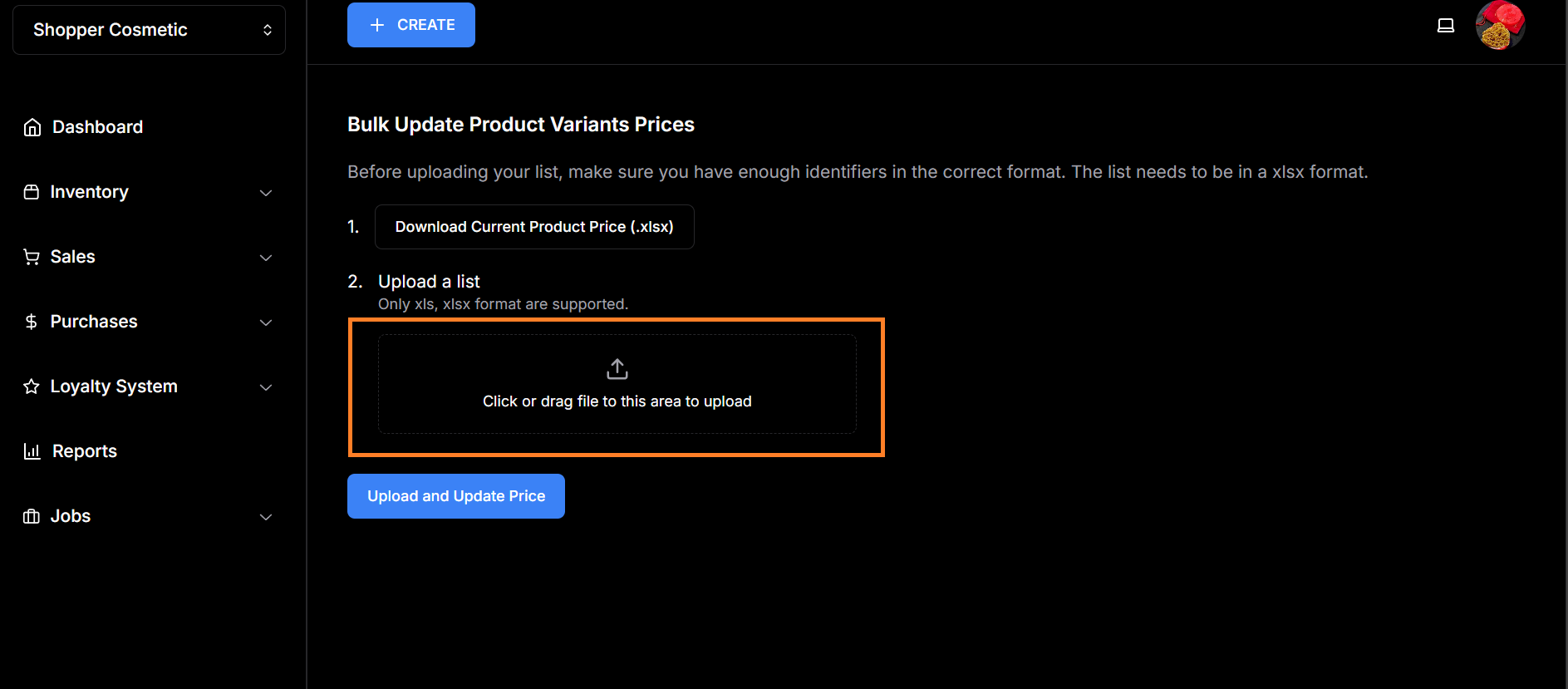Expand the Loyalty System chevron
The width and height of the screenshot is (1568, 689).
(x=266, y=387)
